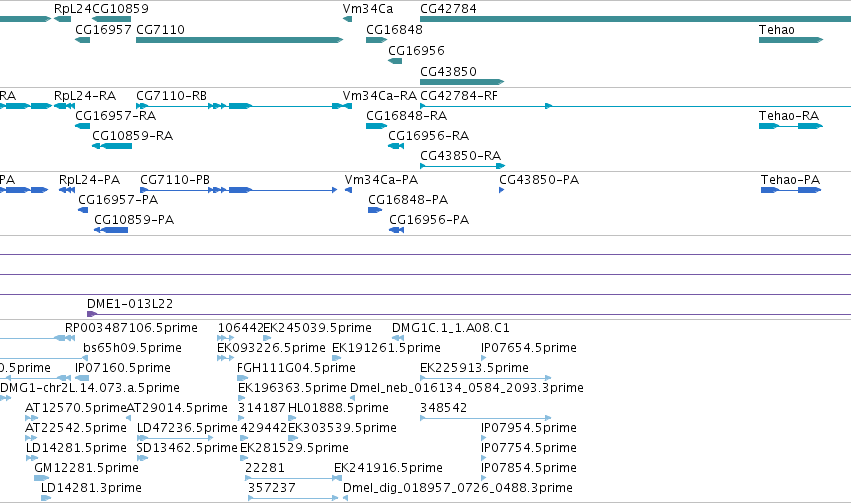Select the FGH111G04.5prime feature label
The width and height of the screenshot is (851, 503).
point(296,368)
